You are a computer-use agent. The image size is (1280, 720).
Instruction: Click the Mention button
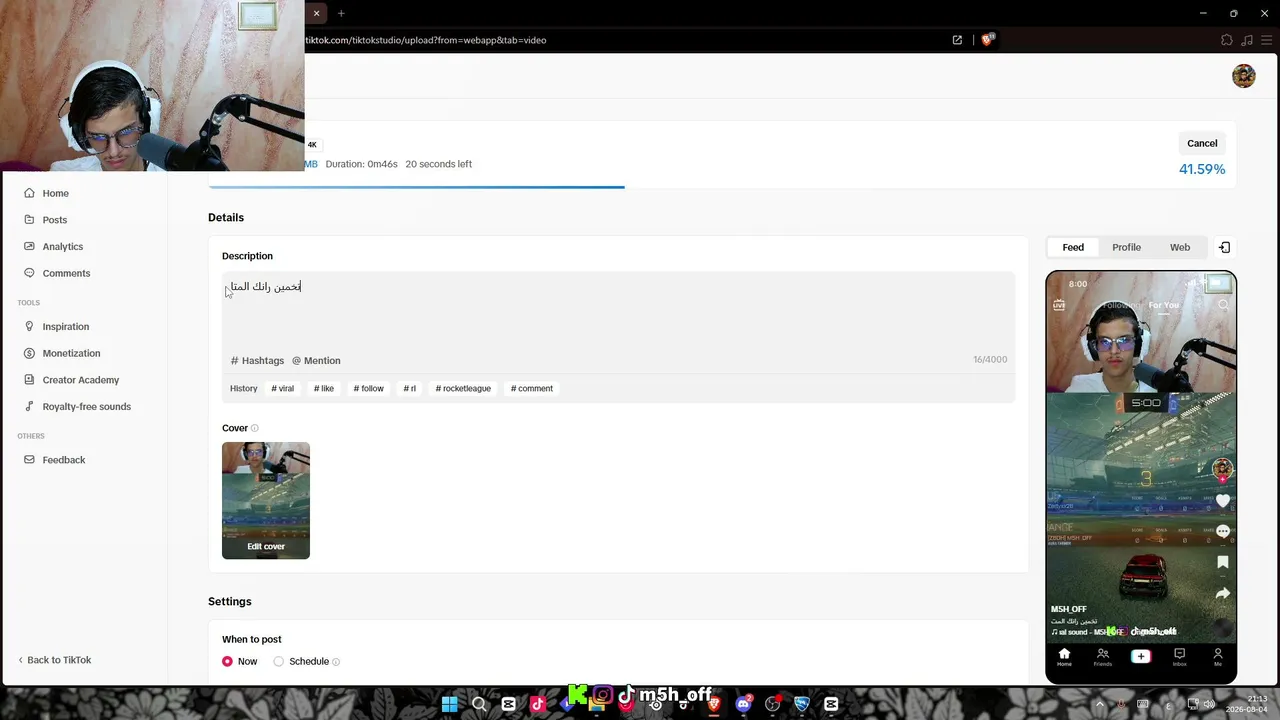(x=316, y=361)
